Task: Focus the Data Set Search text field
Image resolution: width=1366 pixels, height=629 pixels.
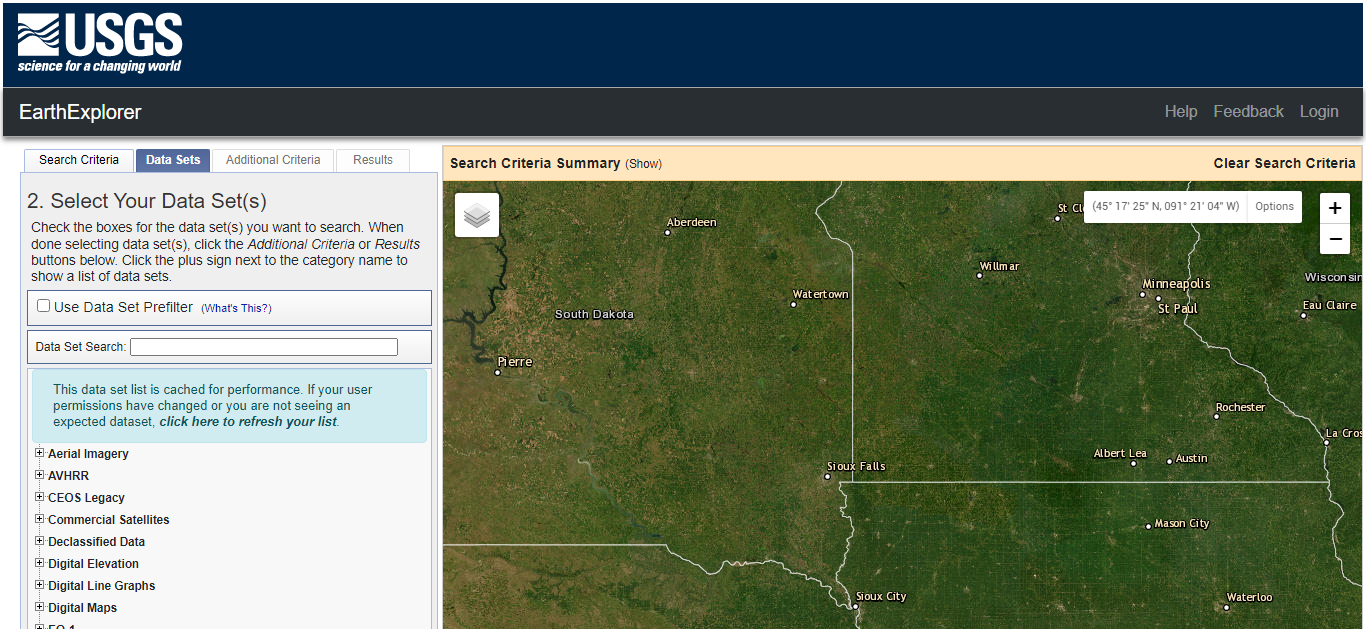Action: (264, 347)
